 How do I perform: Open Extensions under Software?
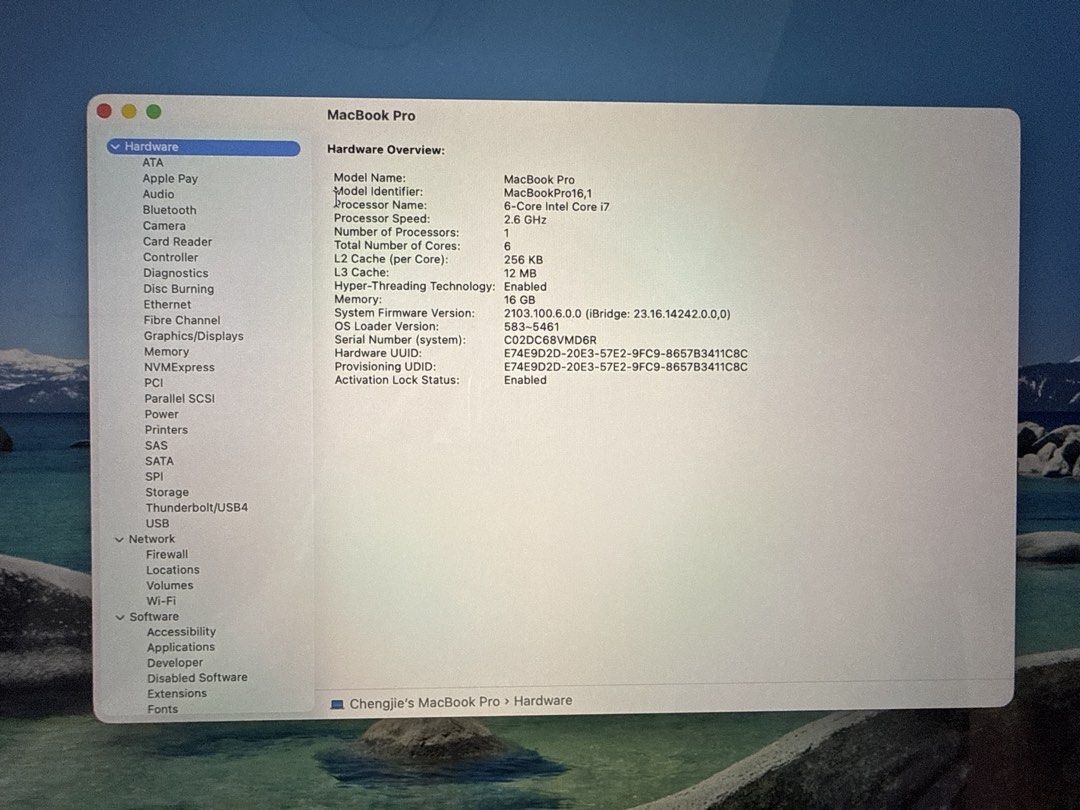tap(177, 694)
